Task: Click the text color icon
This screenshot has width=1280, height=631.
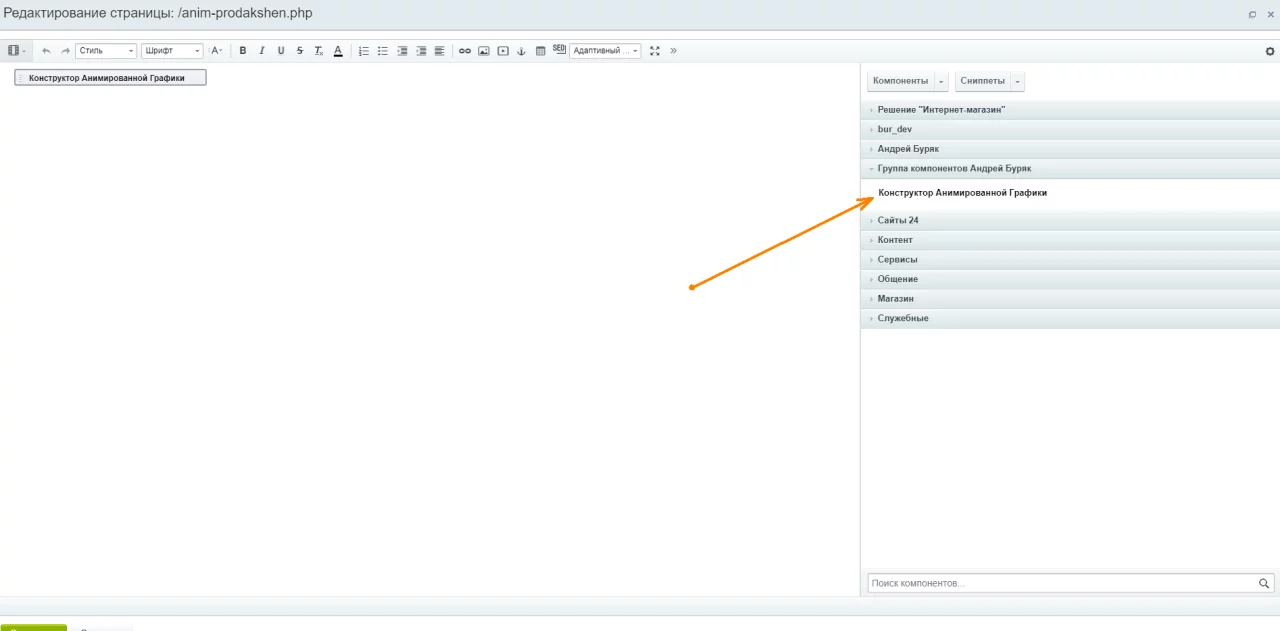Action: point(338,51)
